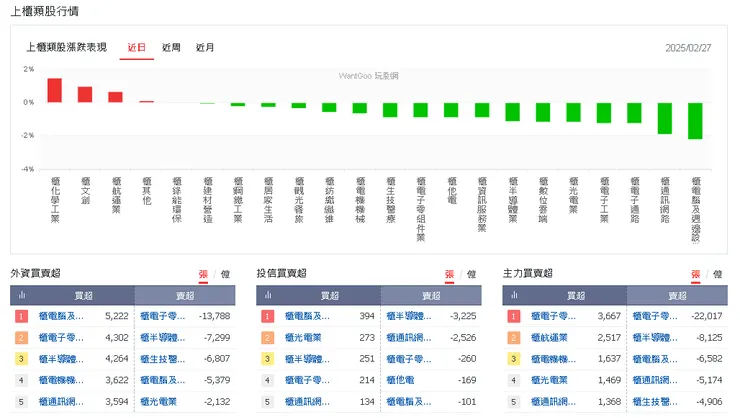Open 櫃光電業 link with 273 in 投信買超
Viewport: 740px width, 418px height.
point(303,338)
